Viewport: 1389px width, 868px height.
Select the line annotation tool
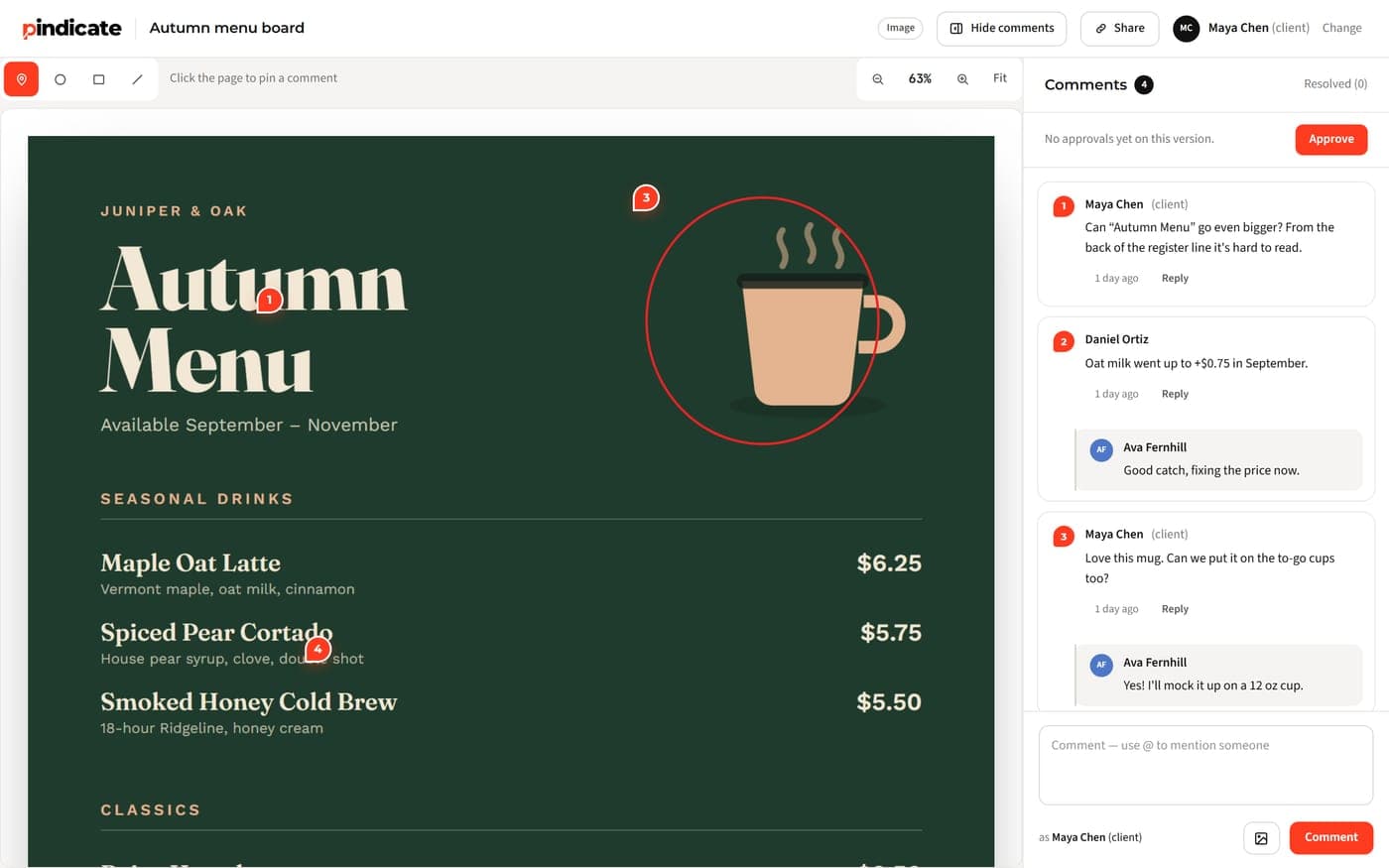(x=138, y=78)
